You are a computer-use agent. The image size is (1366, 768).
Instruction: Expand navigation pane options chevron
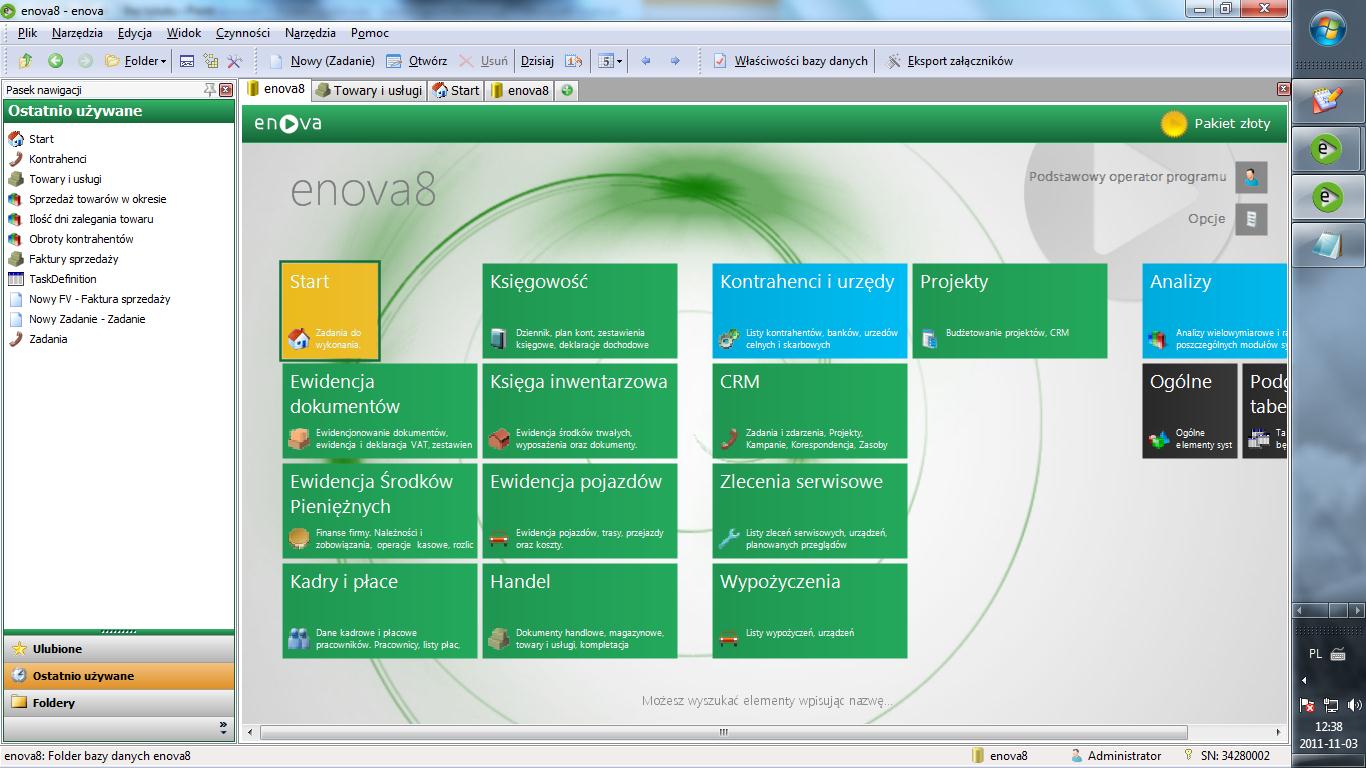pyautogui.click(x=223, y=727)
